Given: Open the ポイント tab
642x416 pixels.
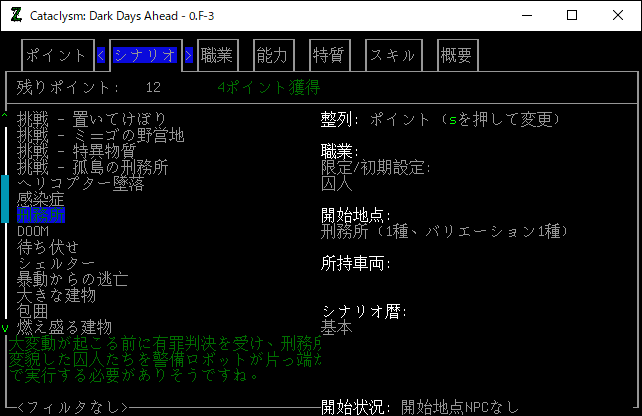Looking at the screenshot, I should [x=56, y=56].
